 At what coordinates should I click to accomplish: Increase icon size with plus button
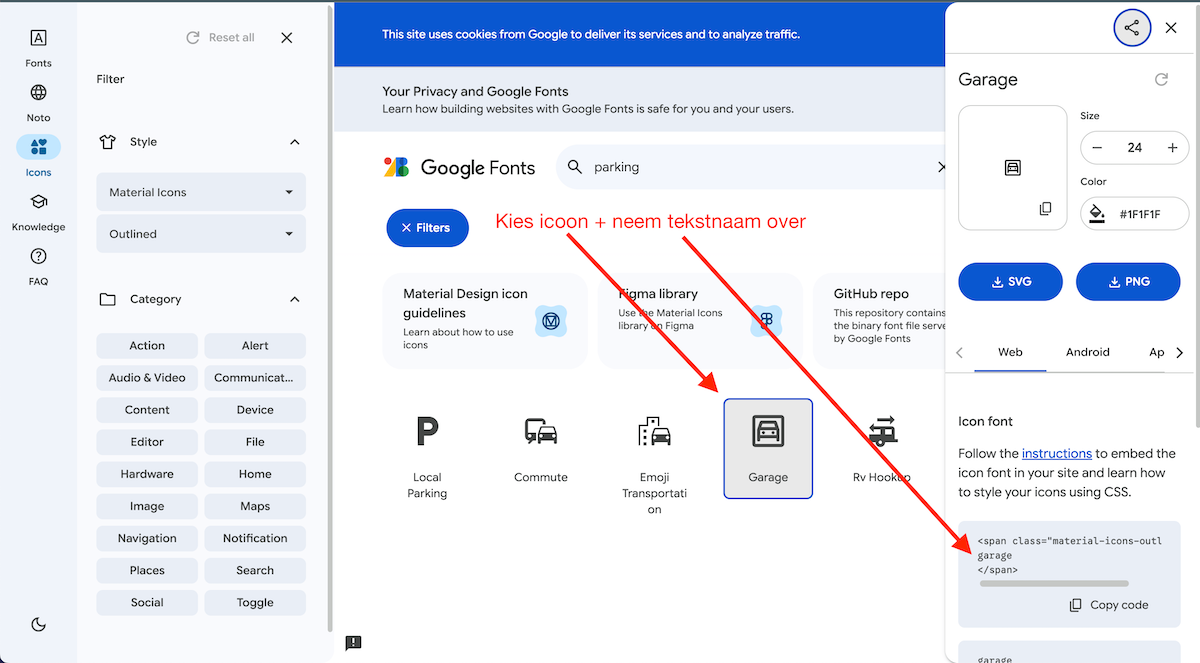tap(1172, 148)
